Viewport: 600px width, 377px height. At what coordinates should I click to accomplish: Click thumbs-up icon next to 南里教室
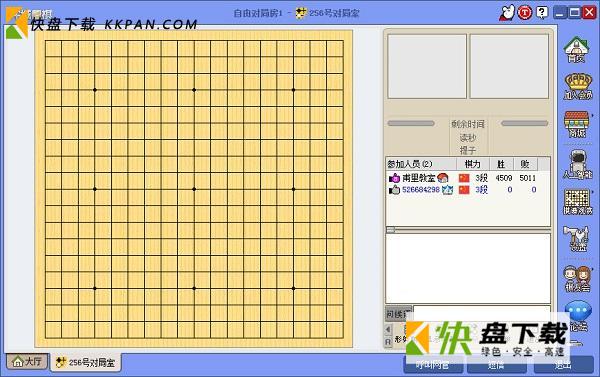click(394, 178)
